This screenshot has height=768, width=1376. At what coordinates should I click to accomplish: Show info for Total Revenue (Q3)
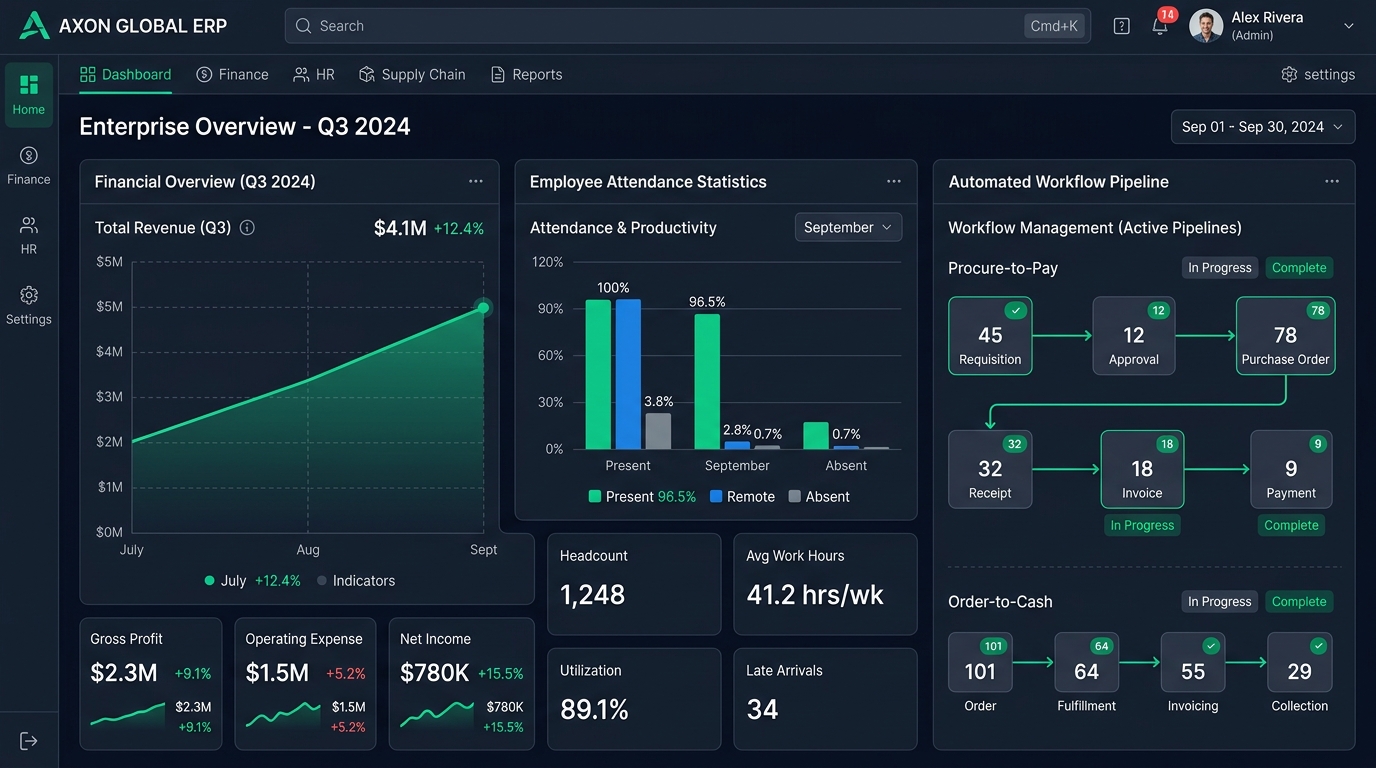point(247,228)
